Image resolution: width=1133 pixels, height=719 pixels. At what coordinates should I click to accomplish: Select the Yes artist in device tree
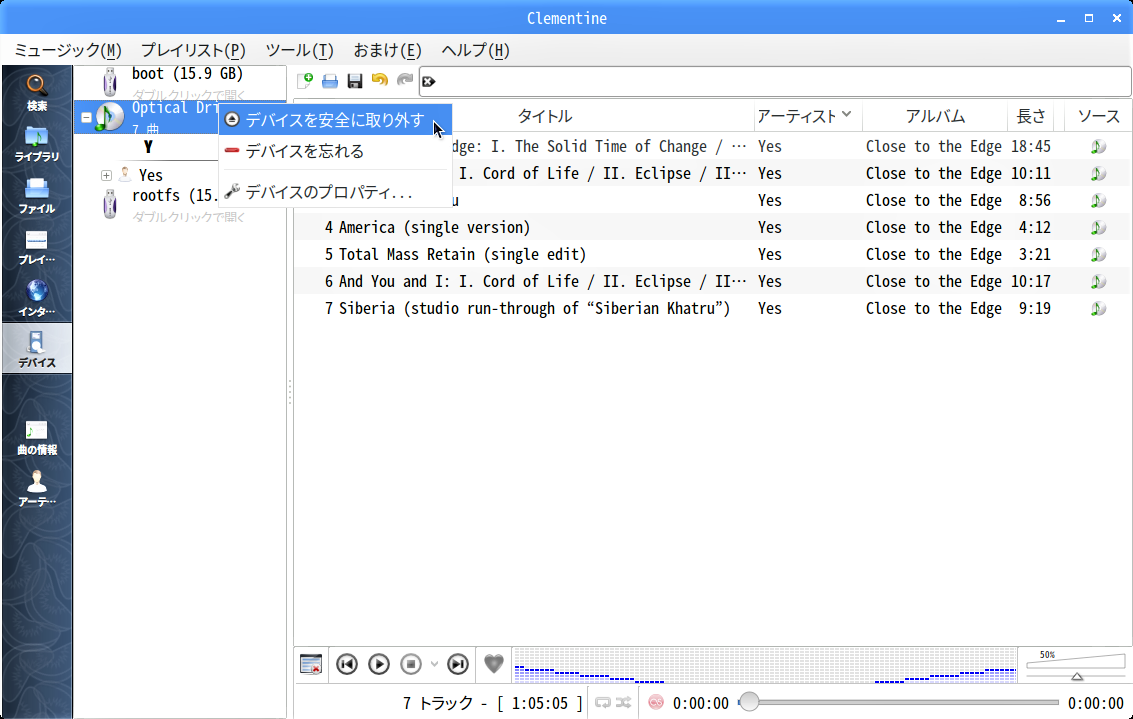point(150,176)
